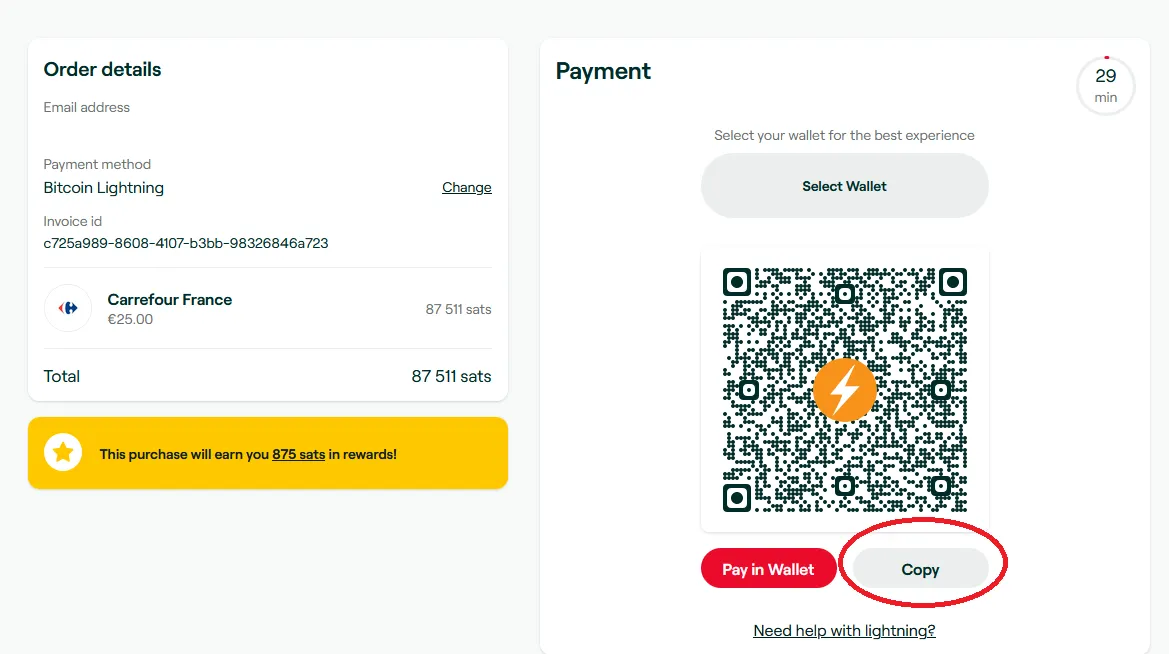The width and height of the screenshot is (1169, 654).
Task: Open the Need help with lightning link
Action: pos(844,631)
